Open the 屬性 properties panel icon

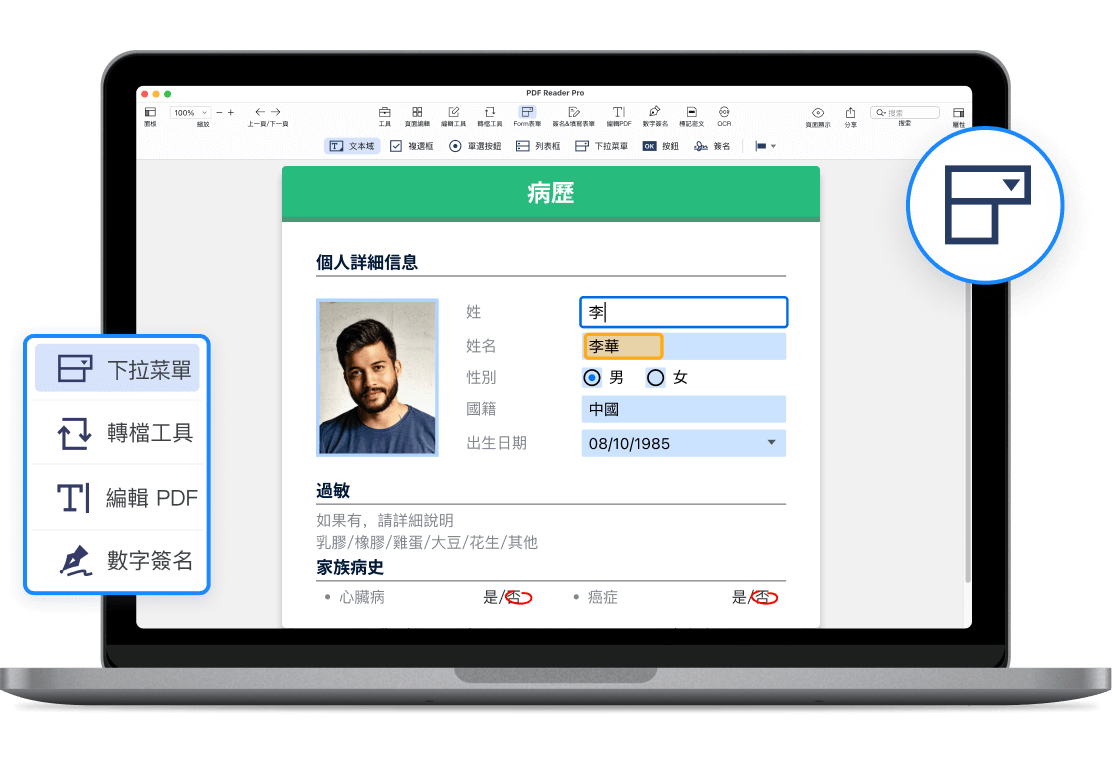[958, 113]
